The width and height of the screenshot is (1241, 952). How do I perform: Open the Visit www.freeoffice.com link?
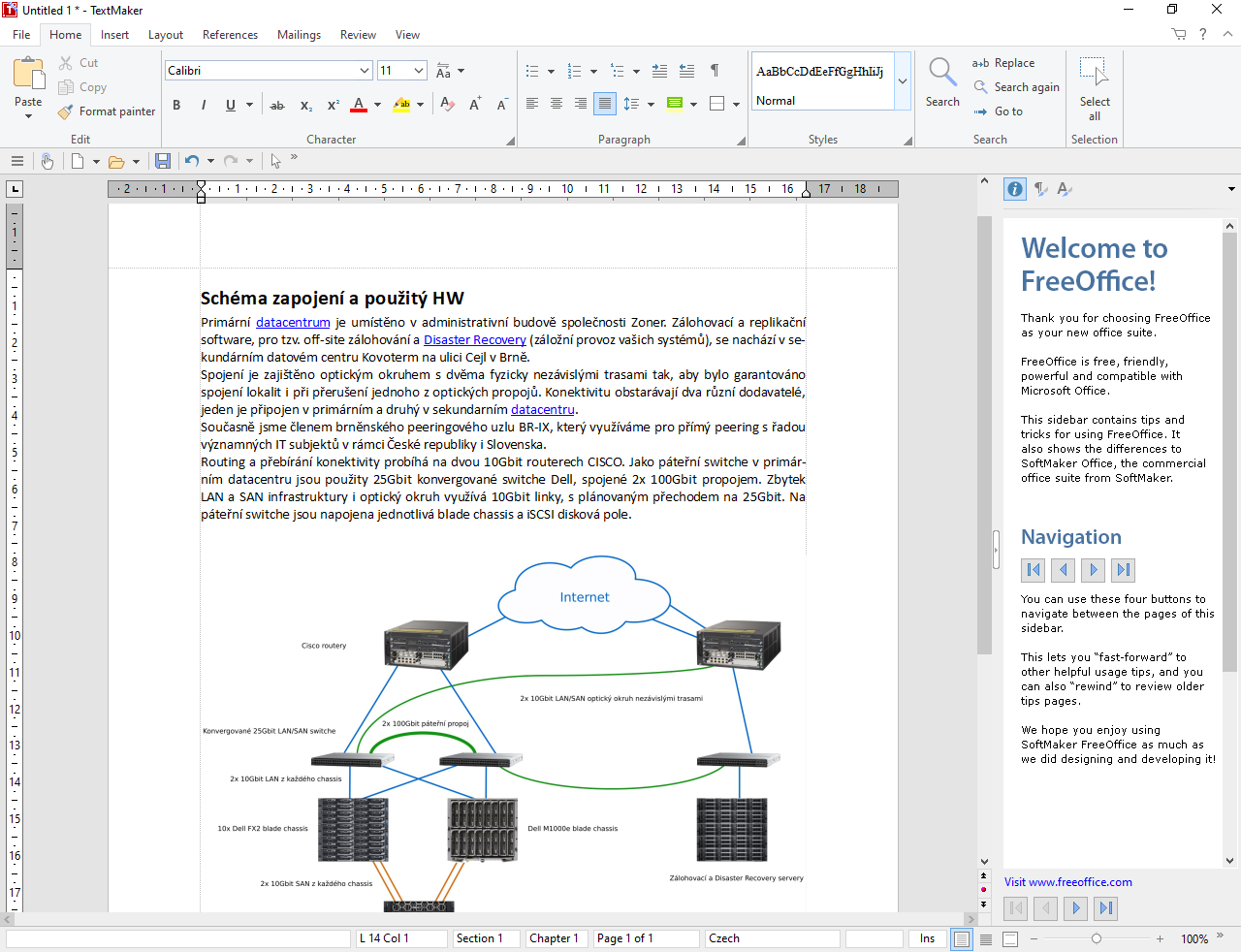pyautogui.click(x=1067, y=882)
